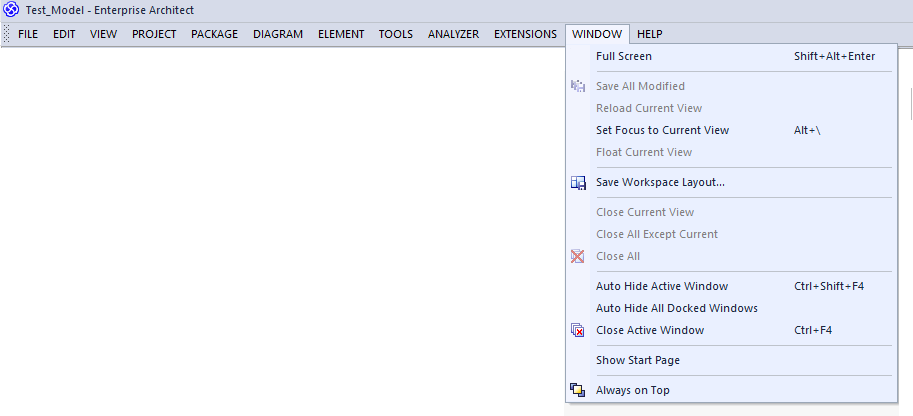Click the Close Active Window icon
Screen dimensions: 913x416
point(578,330)
